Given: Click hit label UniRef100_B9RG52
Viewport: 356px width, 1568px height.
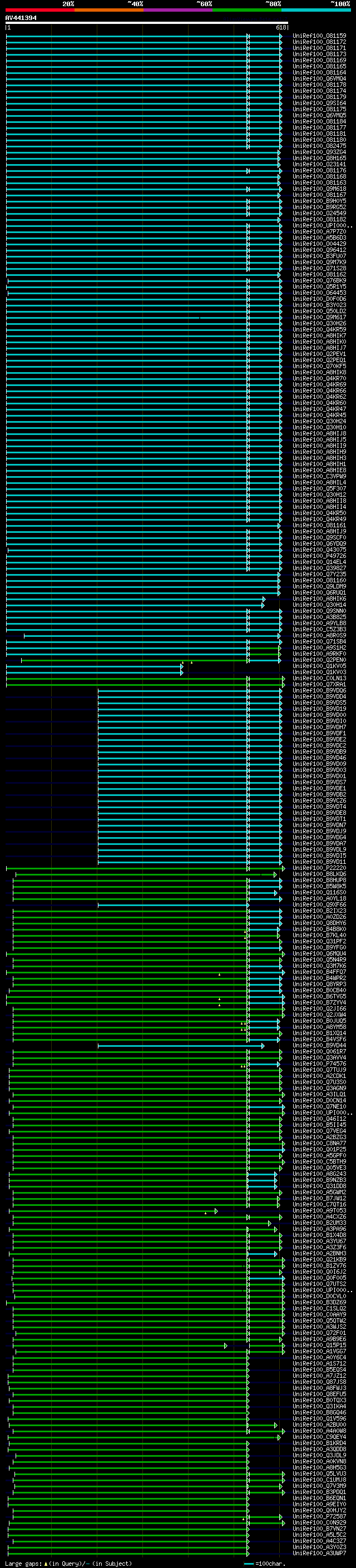Looking at the screenshot, I should [x=319, y=207].
